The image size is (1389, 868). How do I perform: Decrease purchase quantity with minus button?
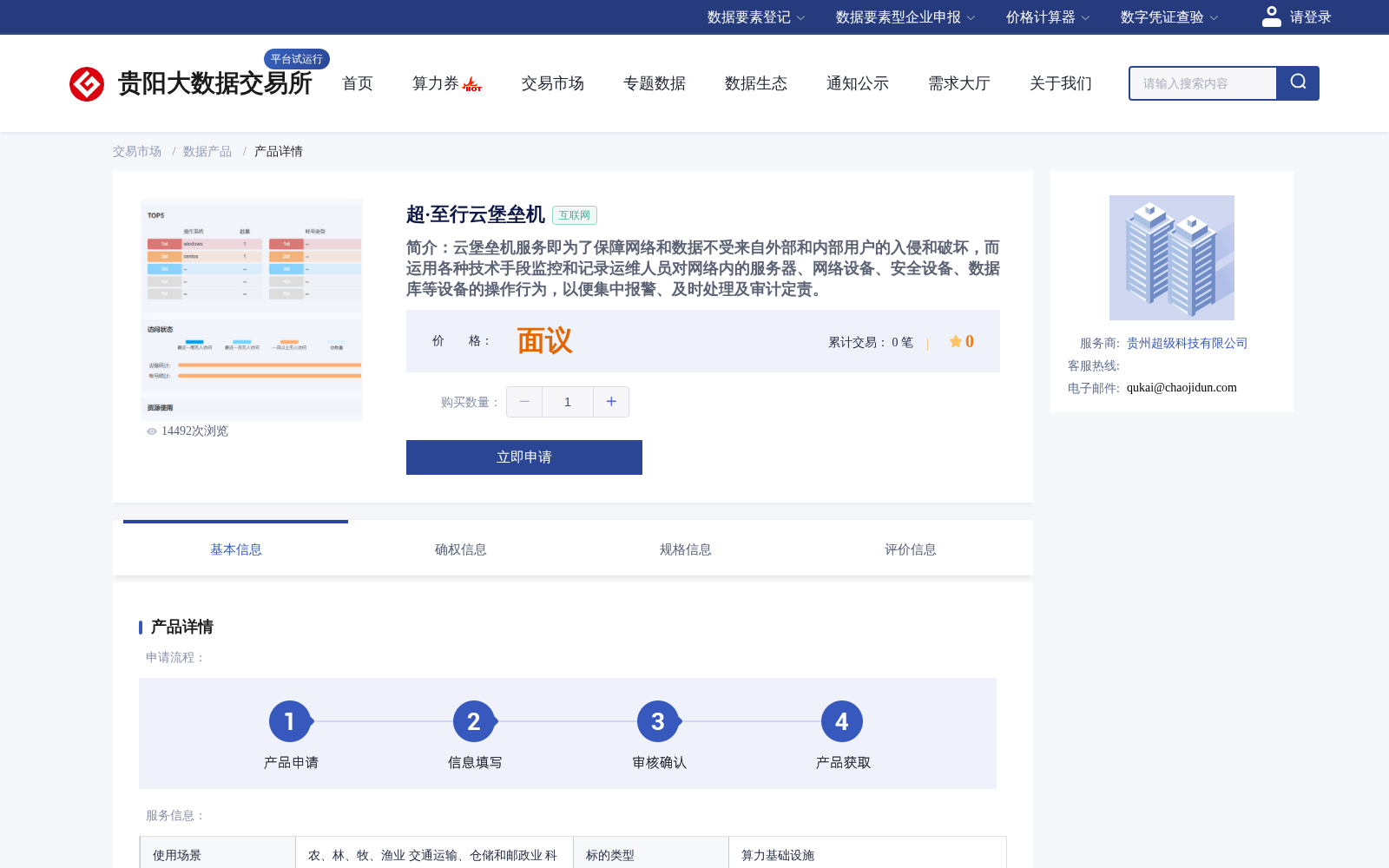(524, 402)
